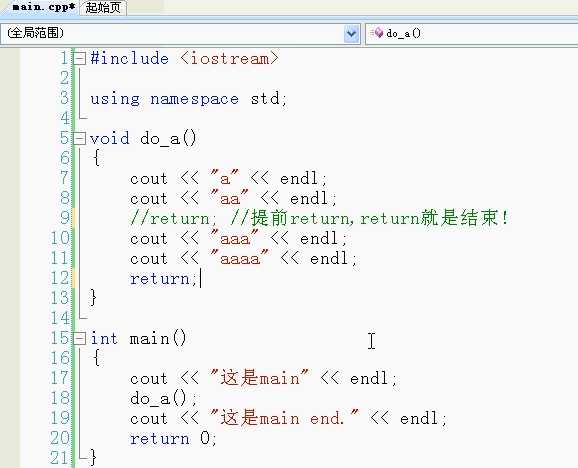This screenshot has width=578, height=468.
Task: Click the 'cout << "aaa" << endl;' line
Action: coord(238,238)
